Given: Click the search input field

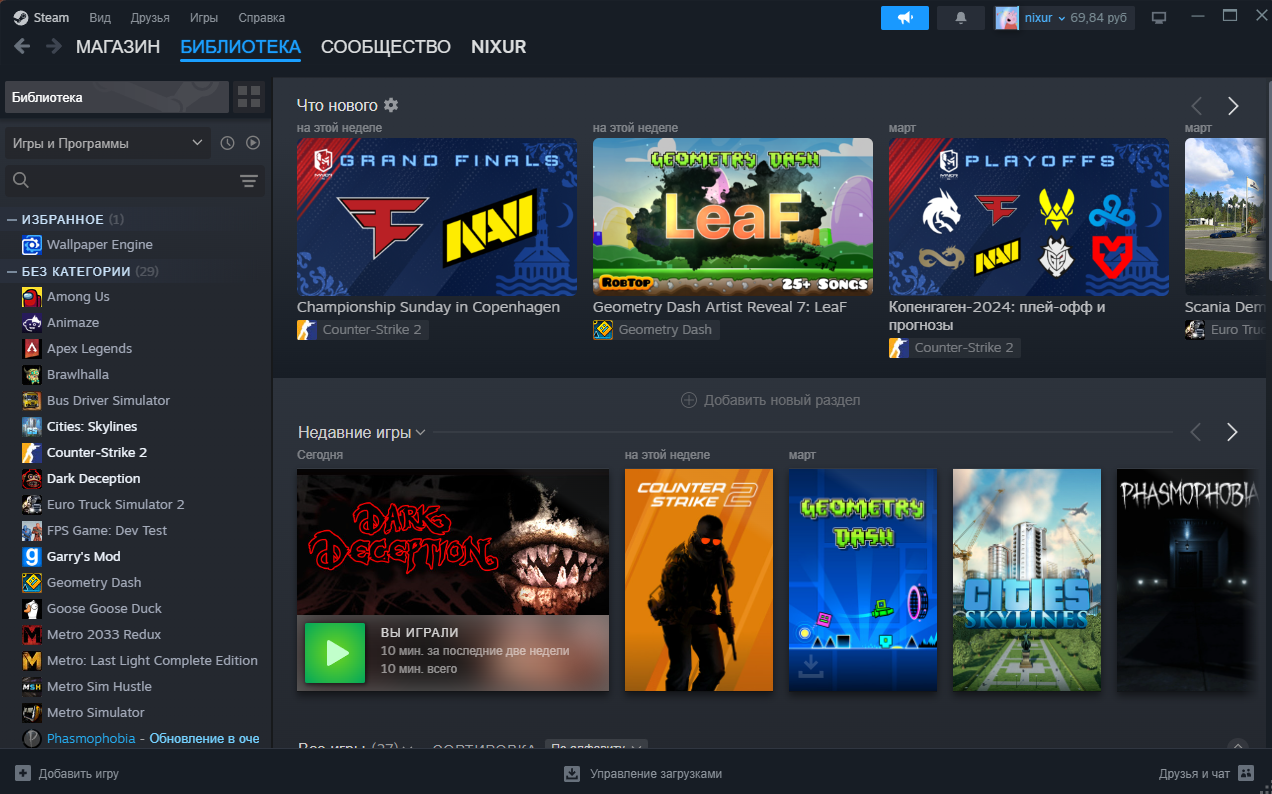Looking at the screenshot, I should [134, 181].
